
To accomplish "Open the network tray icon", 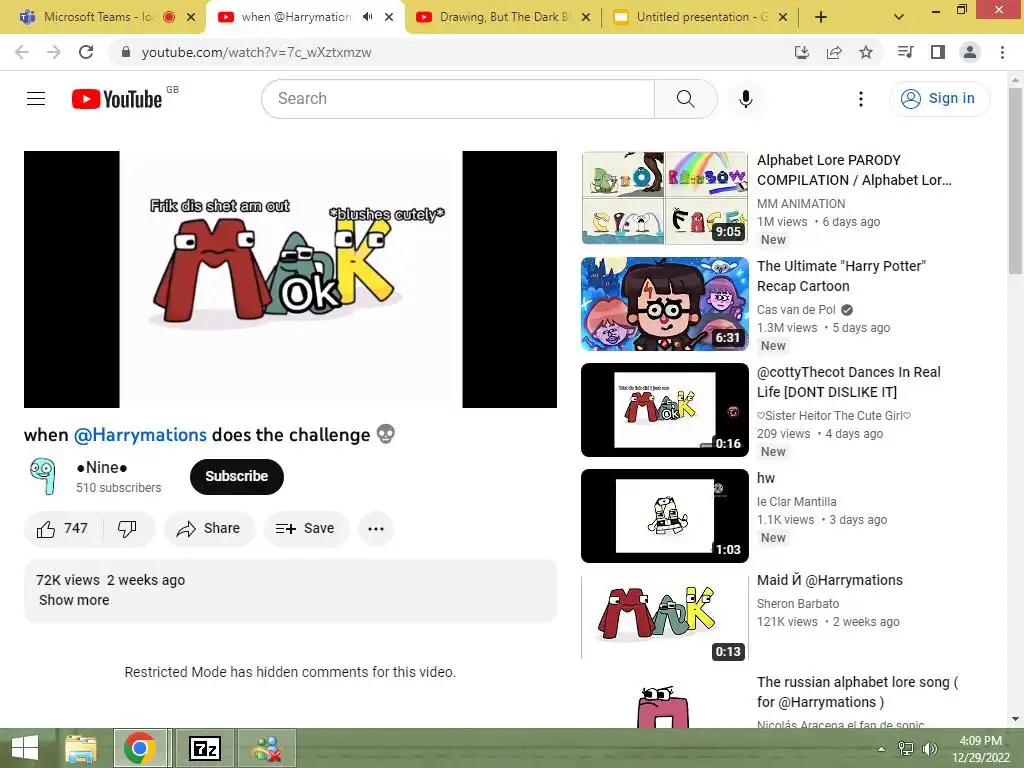I will click(905, 748).
